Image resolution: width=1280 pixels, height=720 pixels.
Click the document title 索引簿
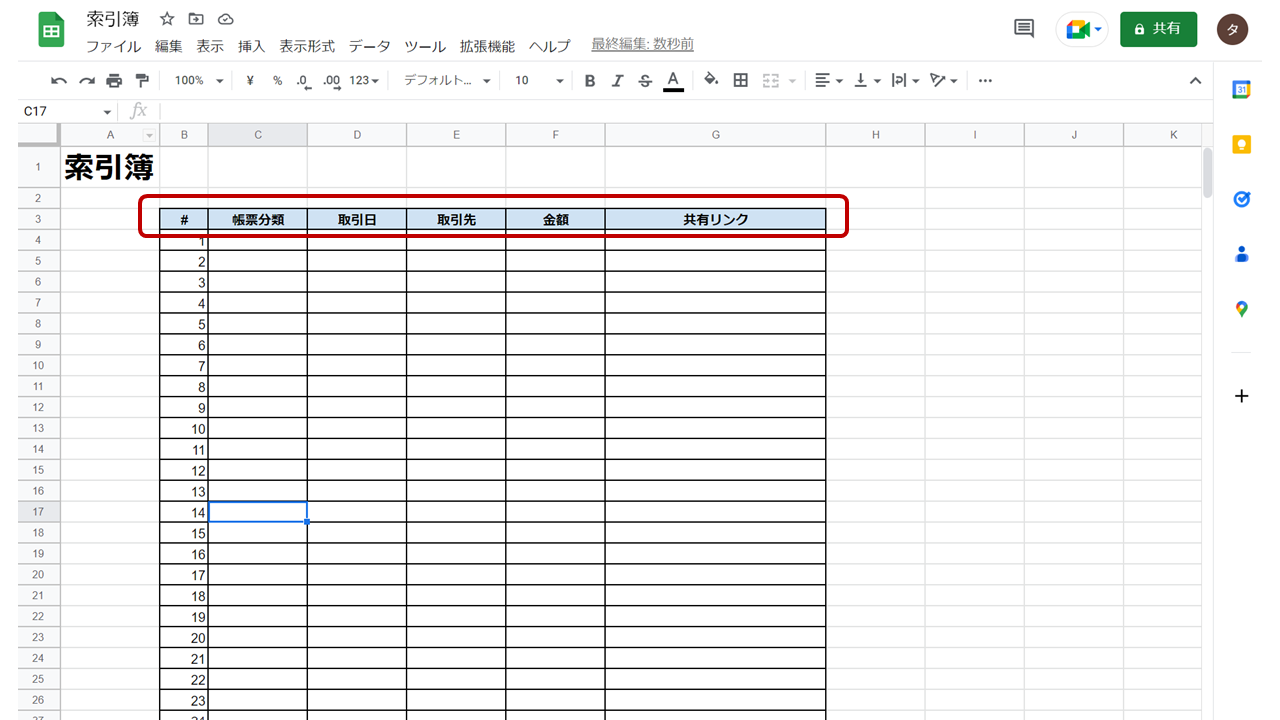113,19
